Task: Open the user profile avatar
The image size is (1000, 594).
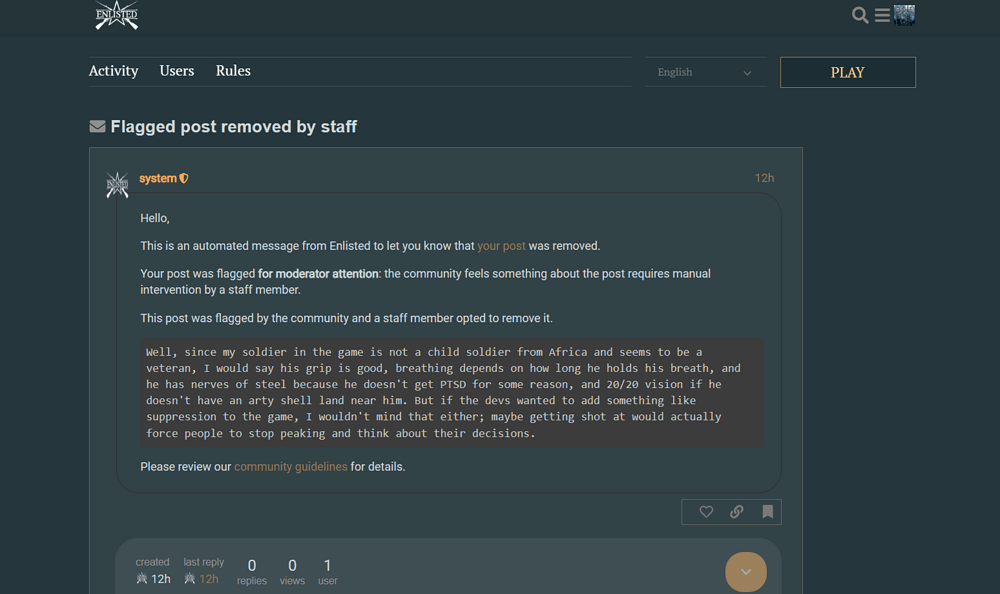Action: tap(905, 15)
